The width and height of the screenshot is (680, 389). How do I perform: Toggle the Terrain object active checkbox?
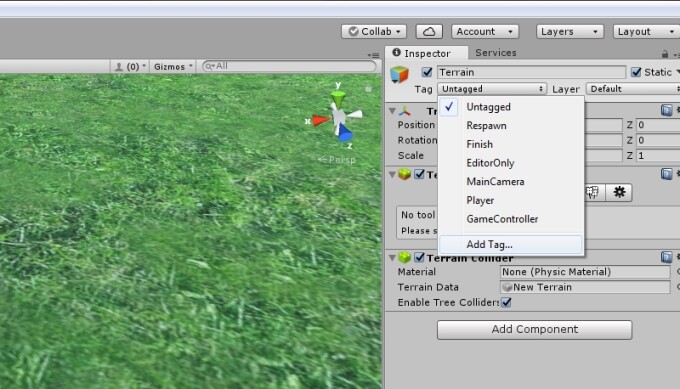pyautogui.click(x=427, y=72)
